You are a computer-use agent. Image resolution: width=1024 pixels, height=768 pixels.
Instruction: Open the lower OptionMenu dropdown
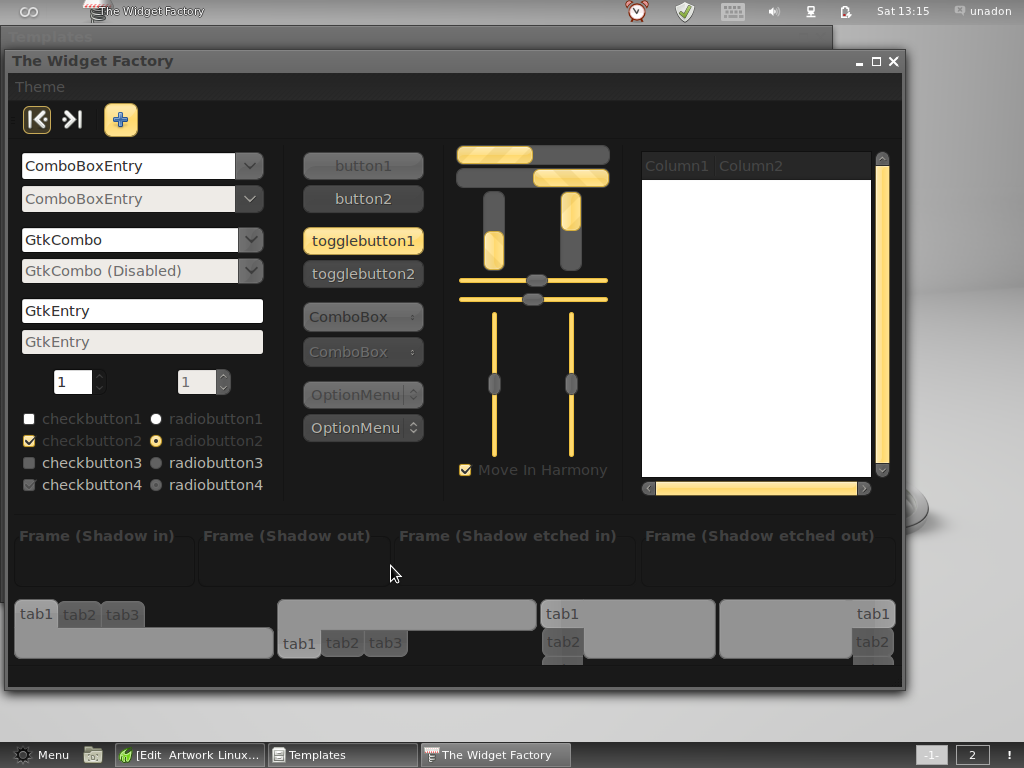(x=363, y=428)
